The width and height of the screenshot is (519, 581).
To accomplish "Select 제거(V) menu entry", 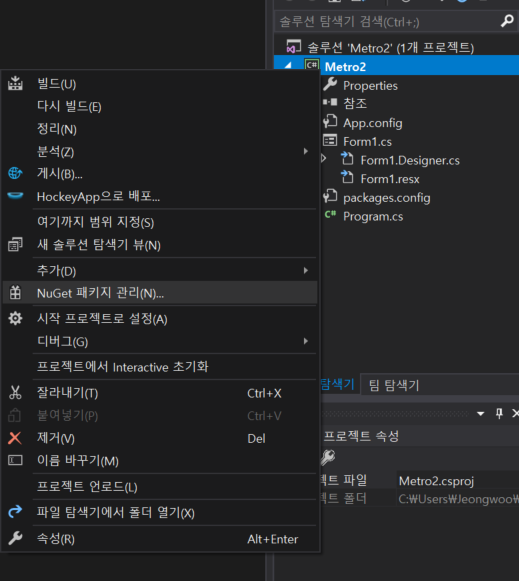I will [159, 438].
